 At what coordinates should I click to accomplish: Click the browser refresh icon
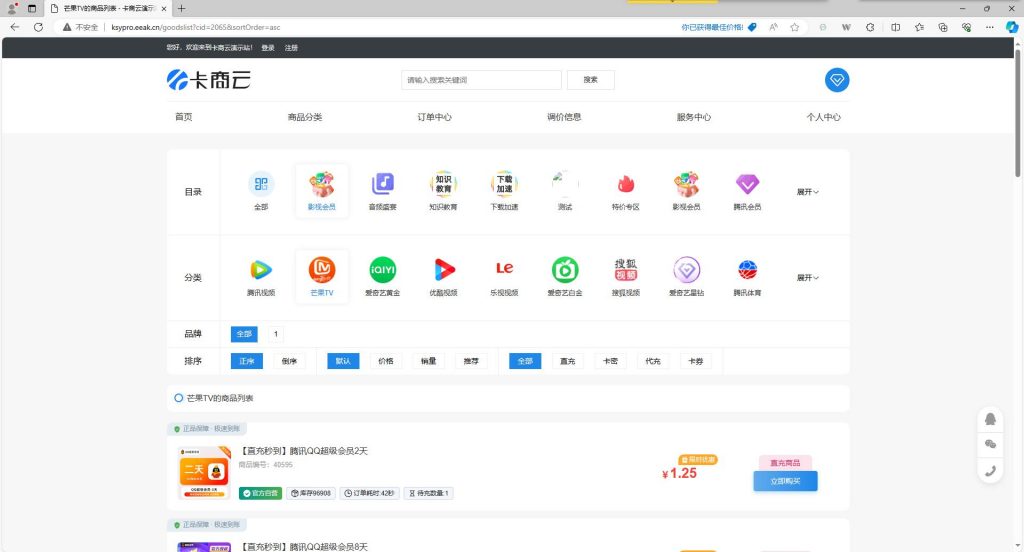(x=39, y=27)
